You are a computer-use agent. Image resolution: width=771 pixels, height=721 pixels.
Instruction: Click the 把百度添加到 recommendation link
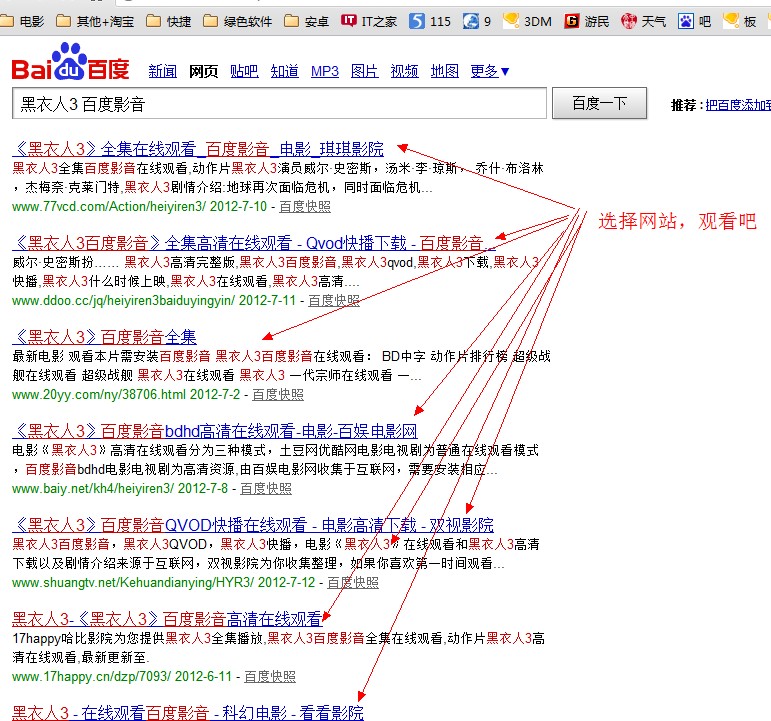click(738, 105)
